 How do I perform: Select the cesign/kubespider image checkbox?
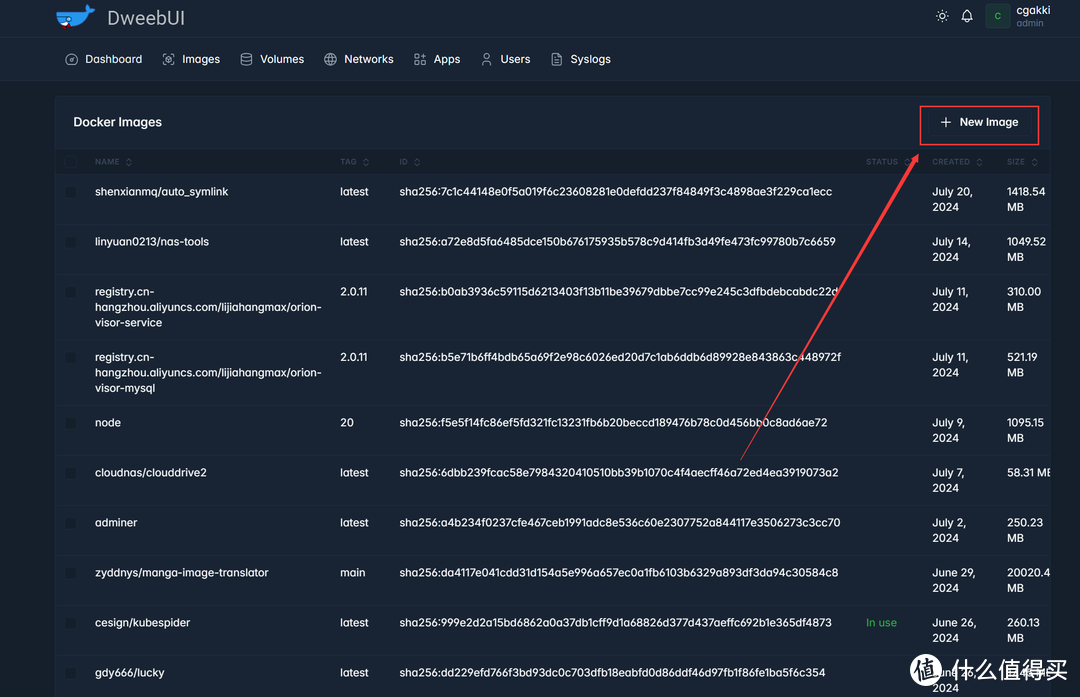pos(70,623)
